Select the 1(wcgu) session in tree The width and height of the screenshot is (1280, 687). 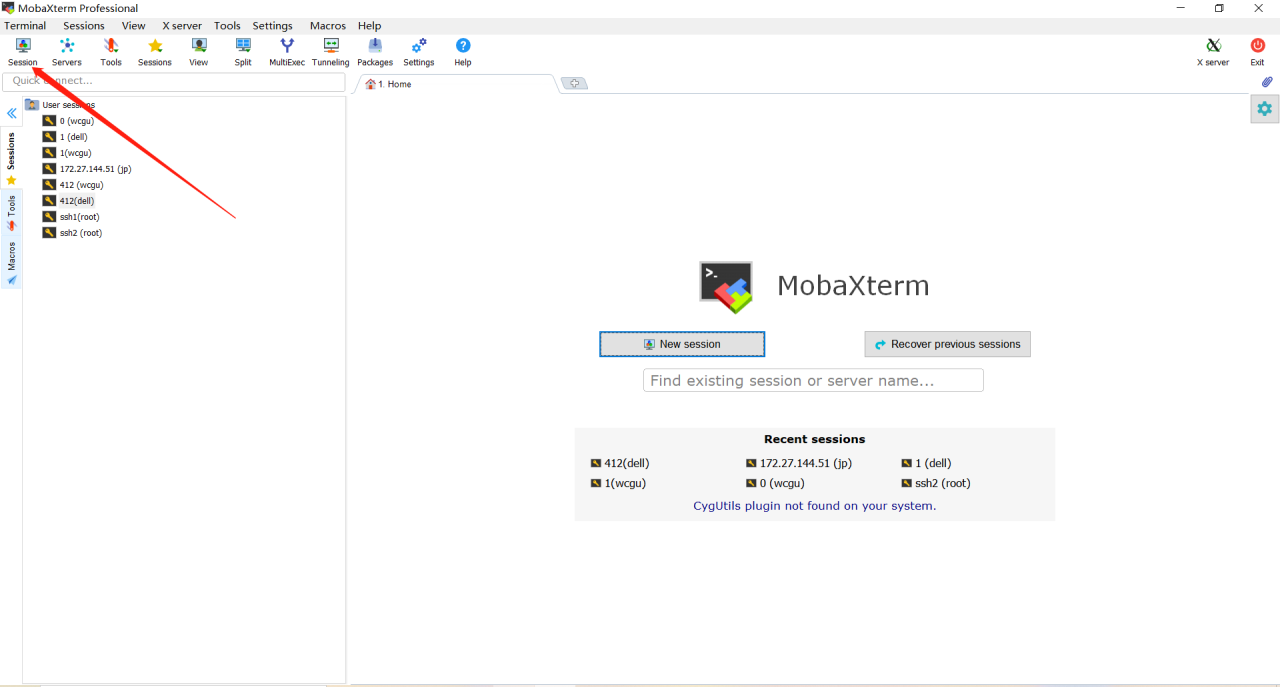(67, 153)
